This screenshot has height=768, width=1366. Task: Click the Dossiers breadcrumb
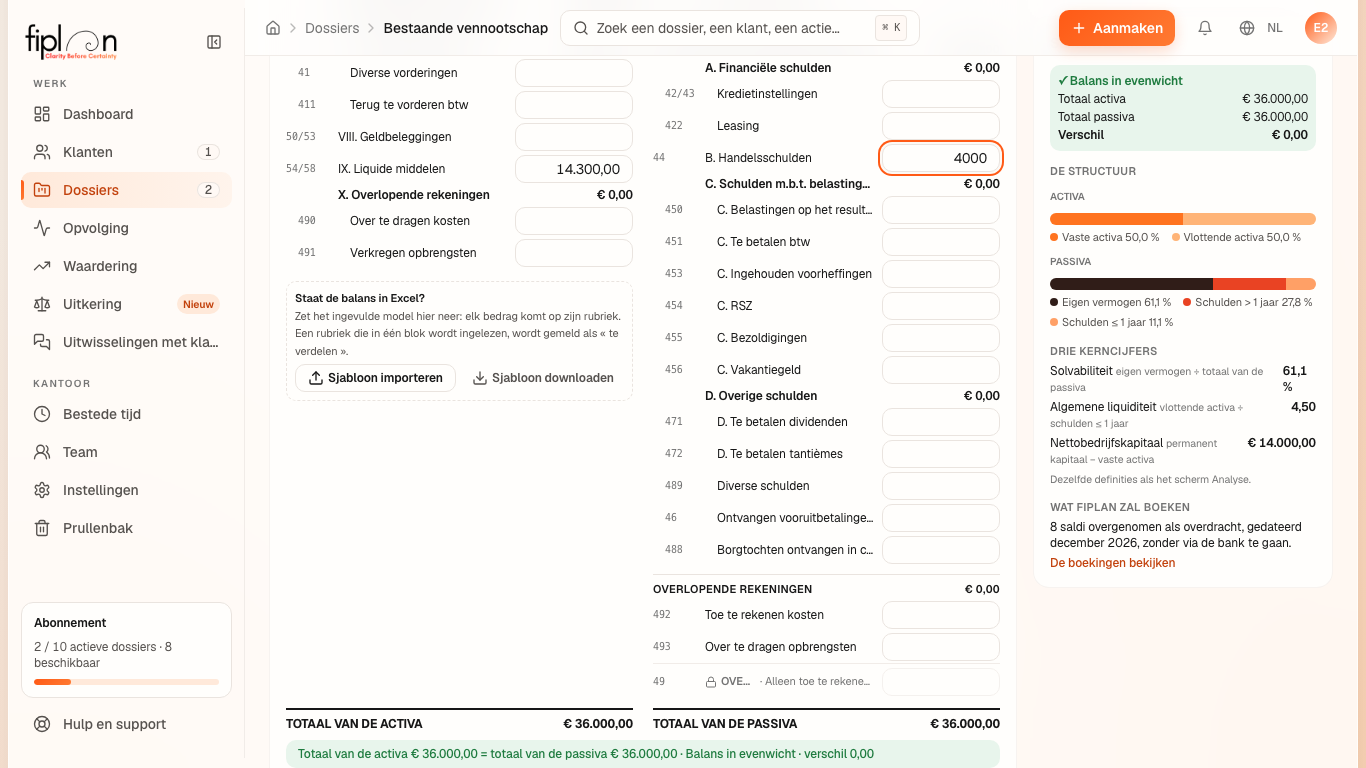[x=331, y=28]
